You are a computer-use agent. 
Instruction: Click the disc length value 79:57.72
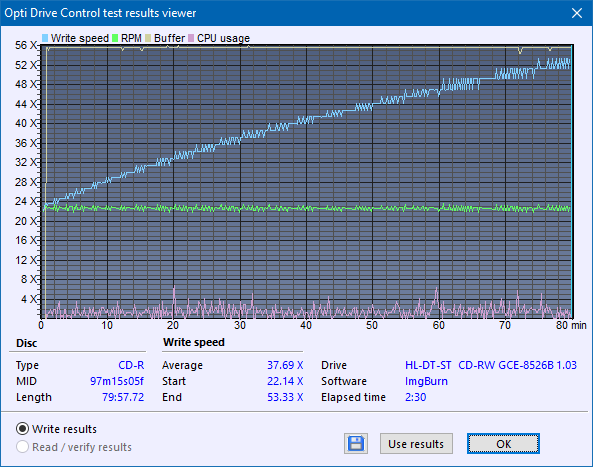123,397
